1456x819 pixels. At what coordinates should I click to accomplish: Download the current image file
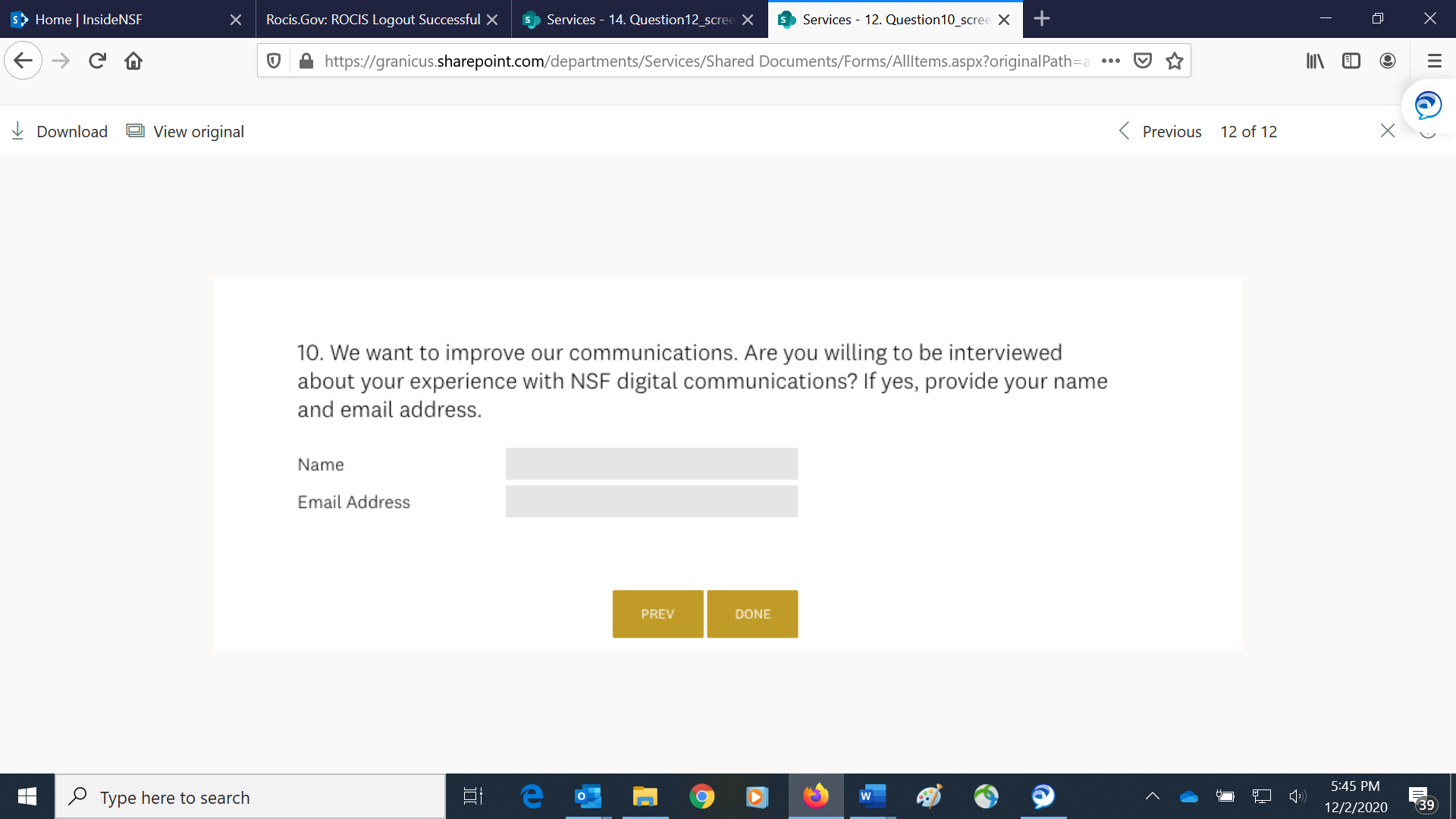pos(60,131)
